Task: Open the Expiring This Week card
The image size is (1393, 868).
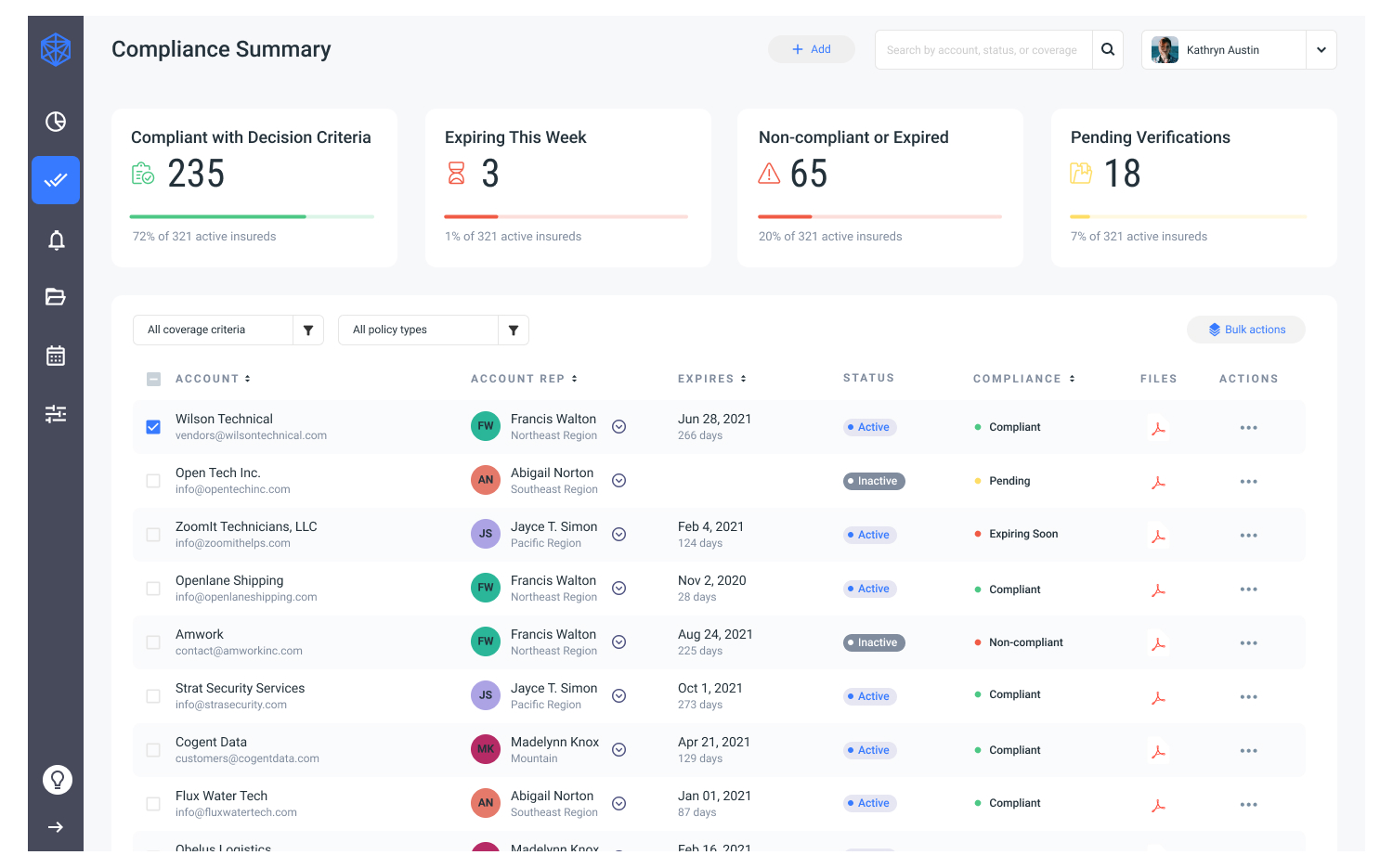Action: click(568, 188)
